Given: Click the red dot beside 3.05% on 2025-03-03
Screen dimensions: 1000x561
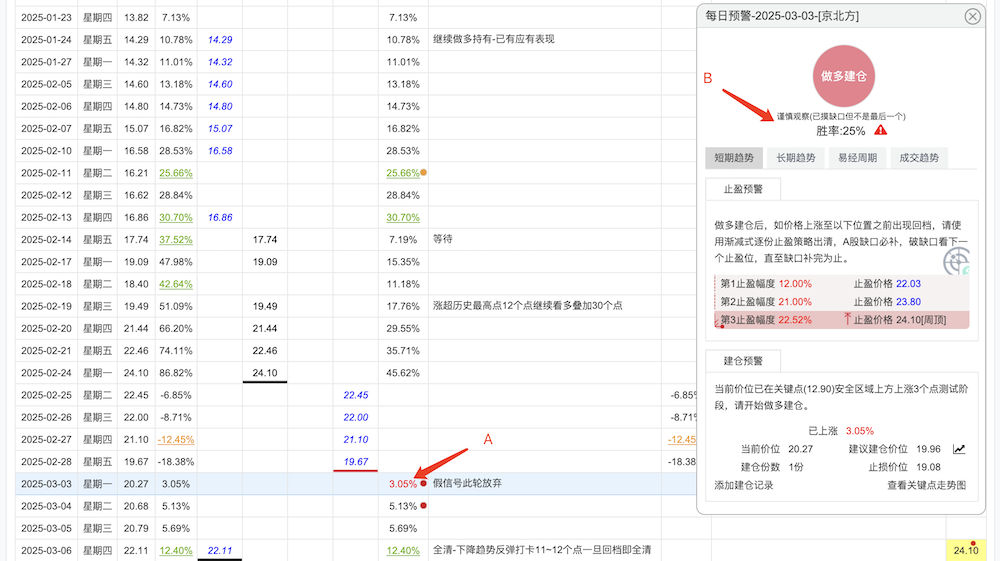Looking at the screenshot, I should [423, 483].
